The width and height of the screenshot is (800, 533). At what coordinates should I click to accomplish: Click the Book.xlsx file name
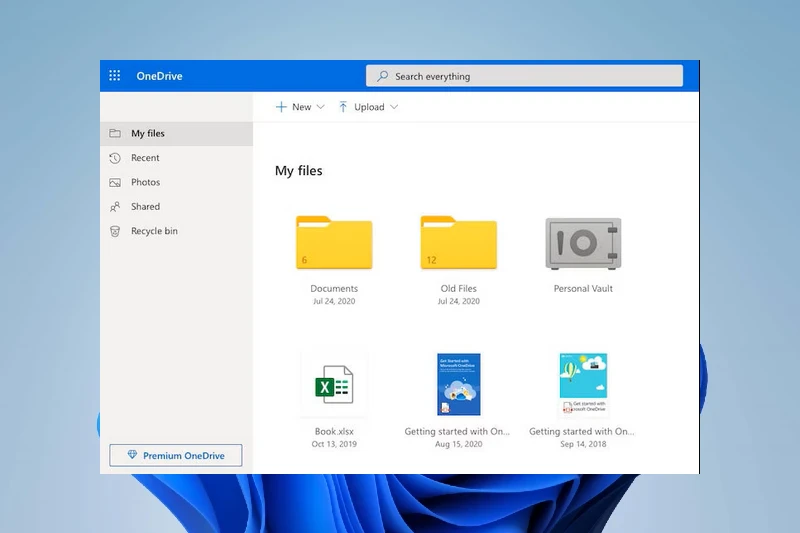coord(334,431)
